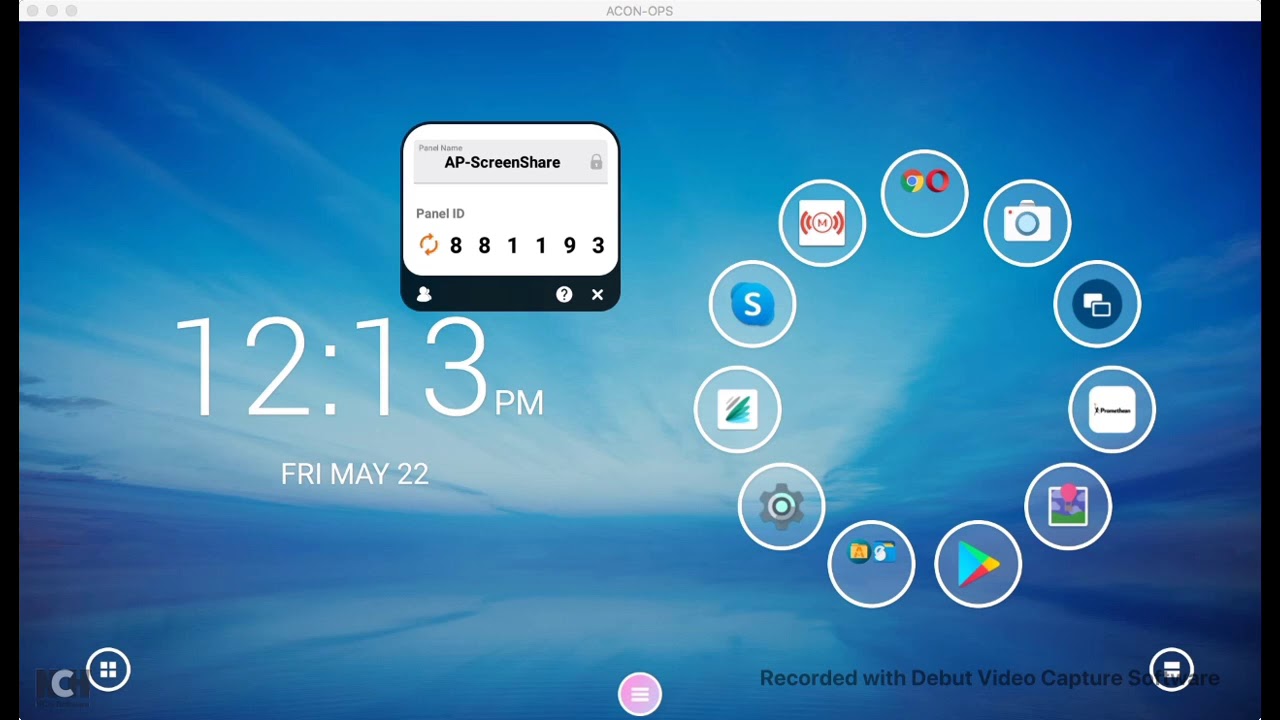Click the FRI MAY 22 date
The height and width of the screenshot is (720, 1280).
pos(355,474)
